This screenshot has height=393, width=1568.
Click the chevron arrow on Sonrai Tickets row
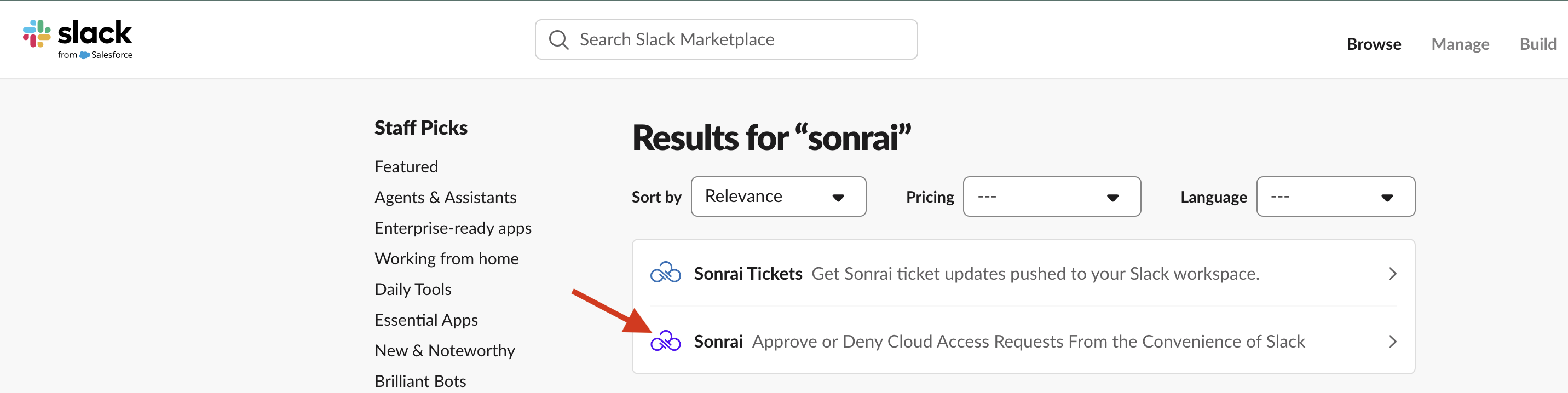click(x=1392, y=274)
